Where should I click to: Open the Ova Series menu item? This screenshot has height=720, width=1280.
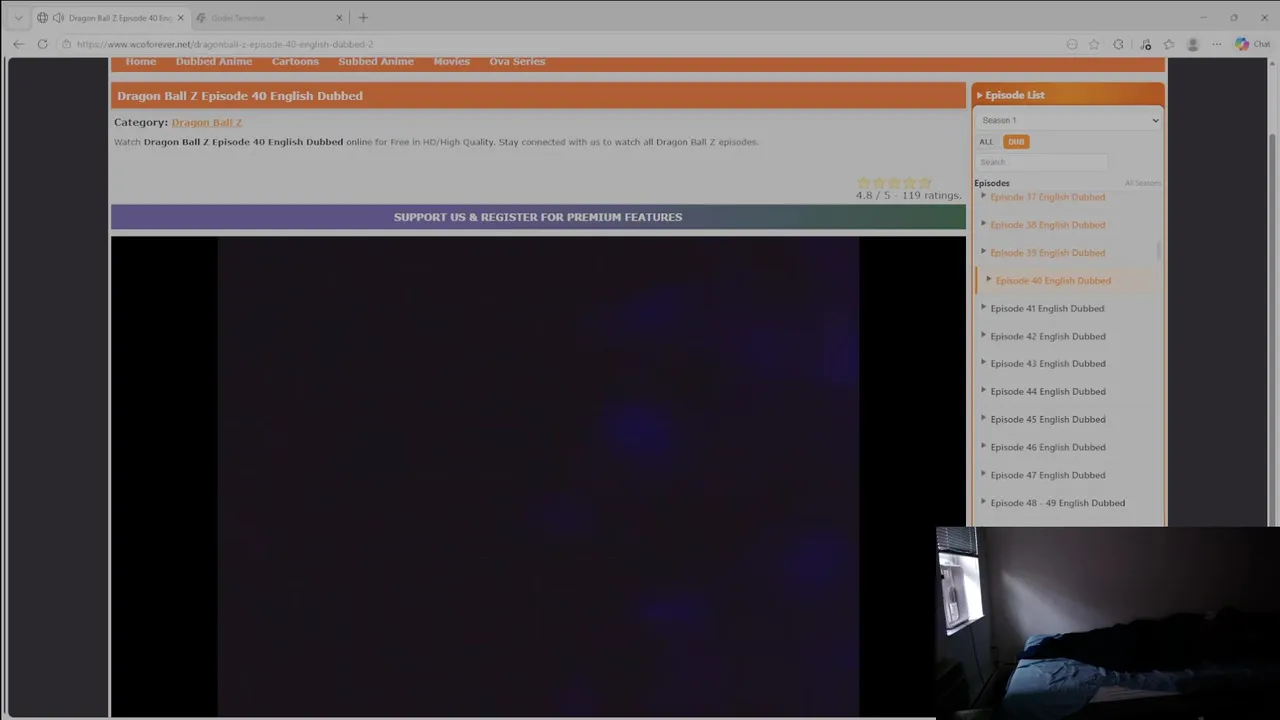tap(517, 62)
